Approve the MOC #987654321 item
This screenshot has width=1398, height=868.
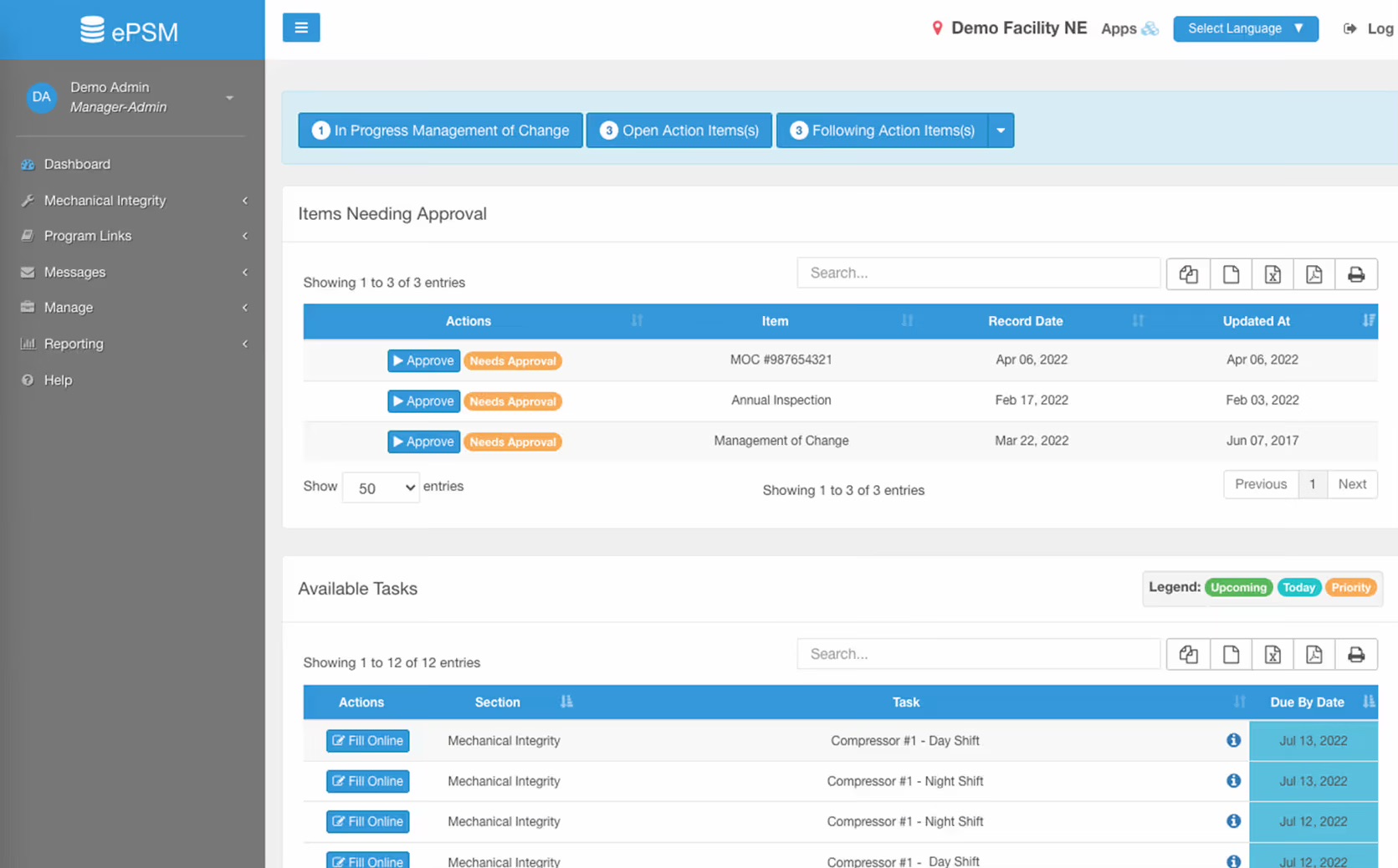[x=423, y=360]
